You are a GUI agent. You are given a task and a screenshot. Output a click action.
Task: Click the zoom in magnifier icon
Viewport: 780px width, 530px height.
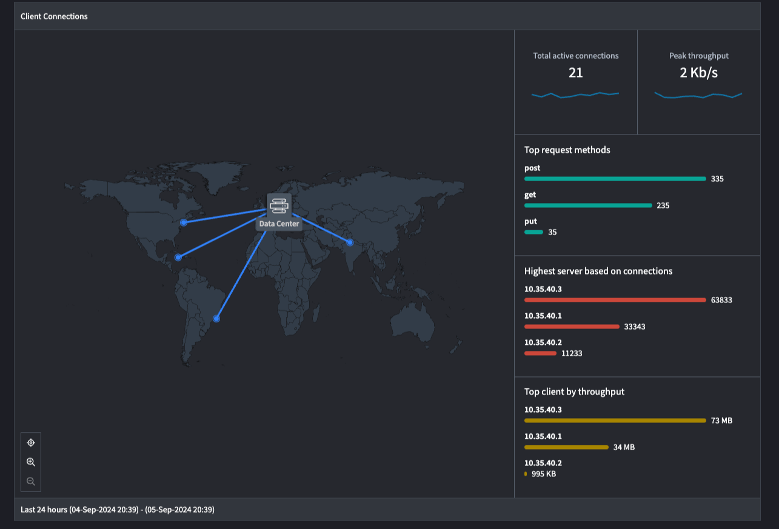[31, 462]
